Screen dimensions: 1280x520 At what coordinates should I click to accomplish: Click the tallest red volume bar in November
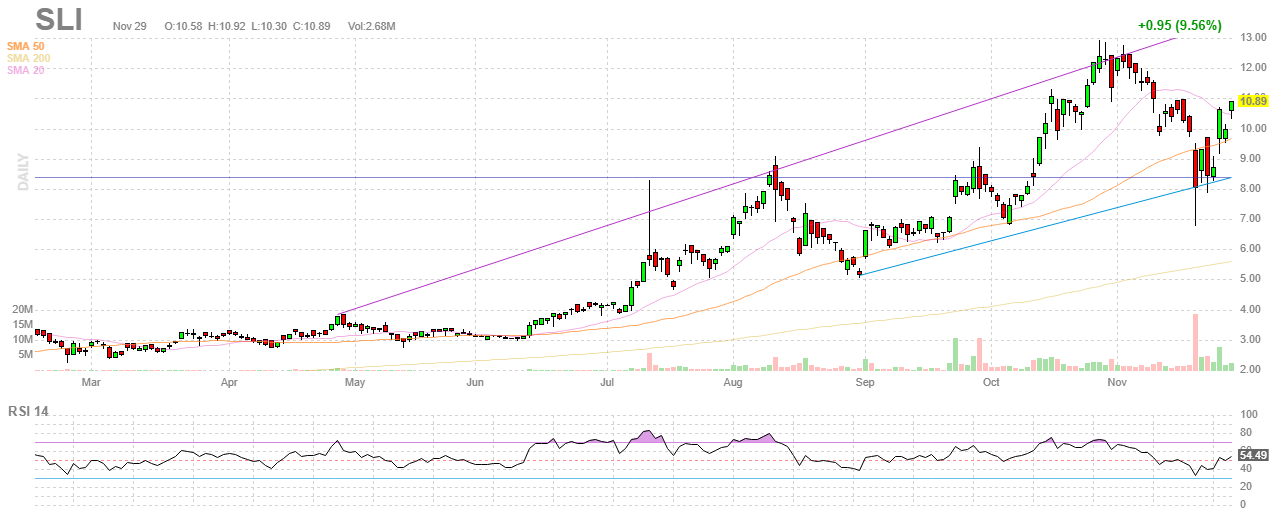click(x=1195, y=342)
